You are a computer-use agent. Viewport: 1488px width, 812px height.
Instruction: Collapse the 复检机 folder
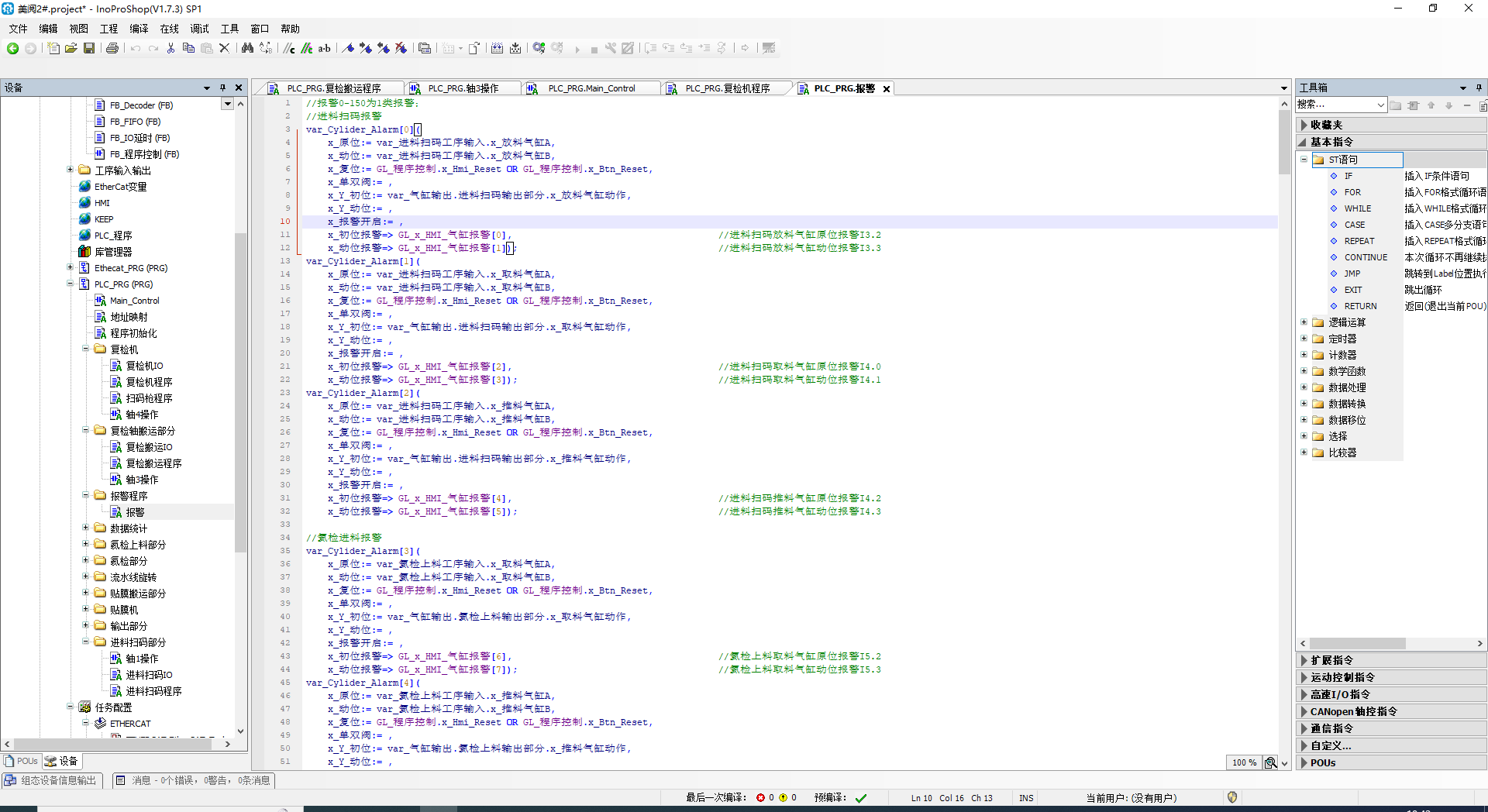[x=85, y=349]
